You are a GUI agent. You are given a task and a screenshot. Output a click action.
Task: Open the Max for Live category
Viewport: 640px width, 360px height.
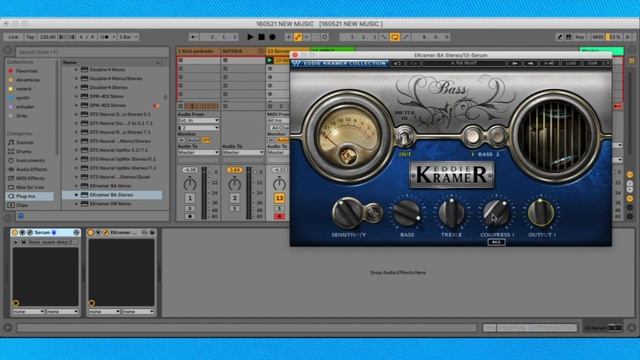[30, 187]
